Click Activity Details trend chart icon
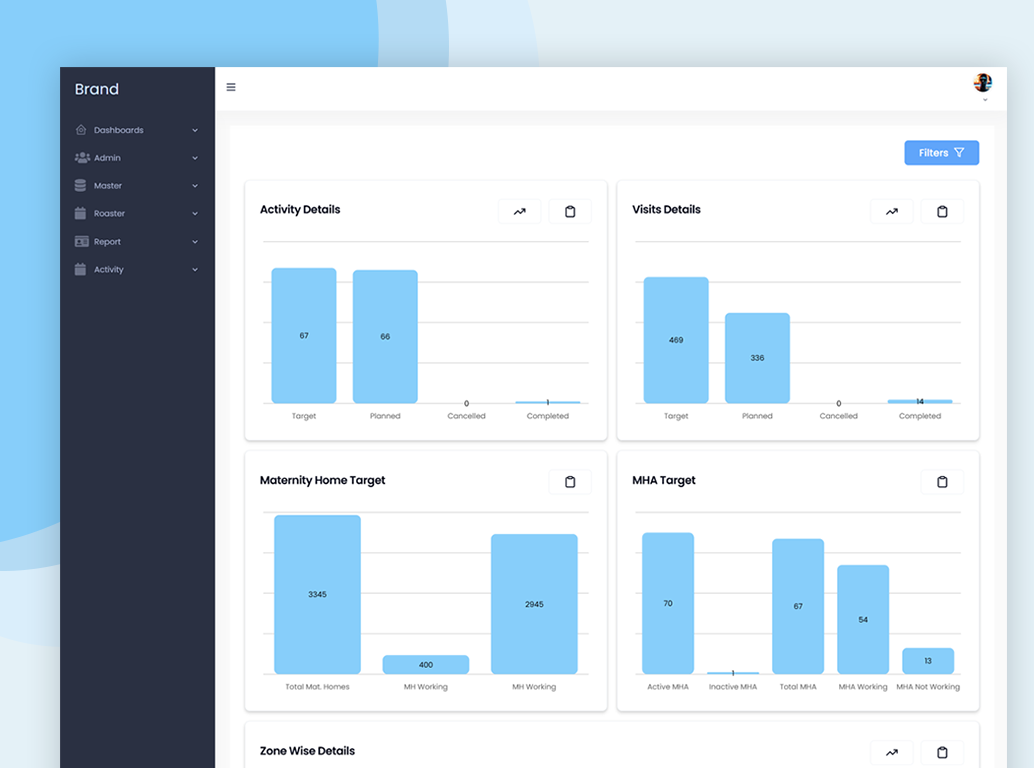The width and height of the screenshot is (1034, 768). (520, 212)
